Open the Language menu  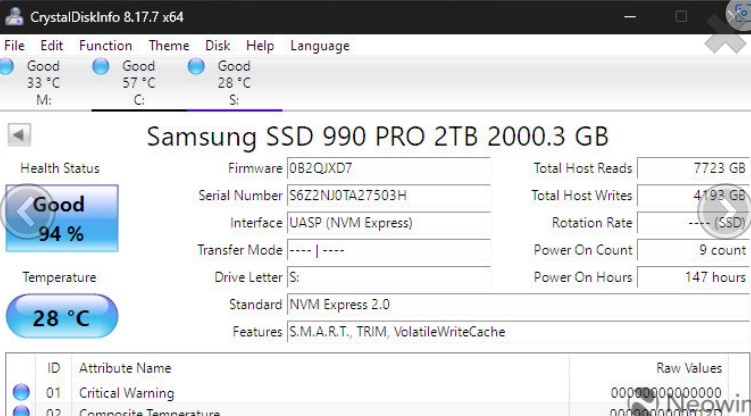click(320, 46)
